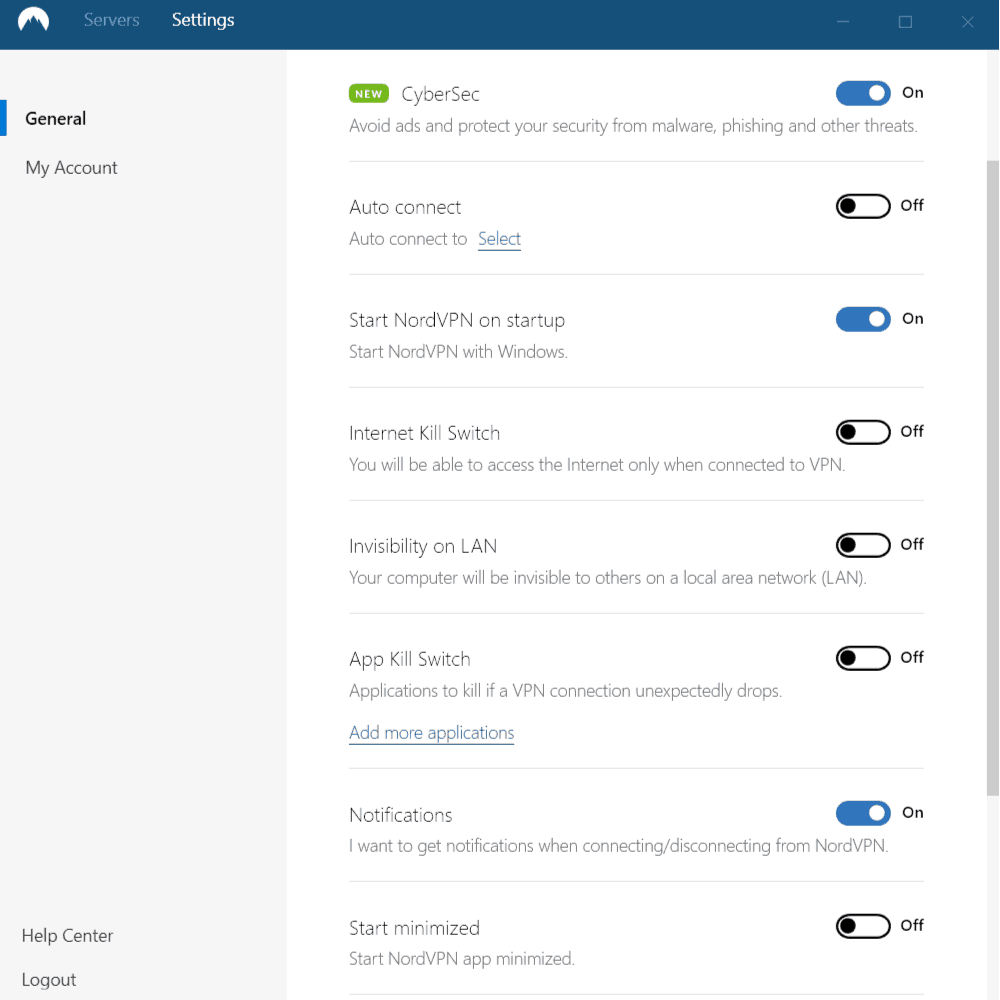Click the Notifications heading
The image size is (1000, 1000).
click(x=401, y=815)
